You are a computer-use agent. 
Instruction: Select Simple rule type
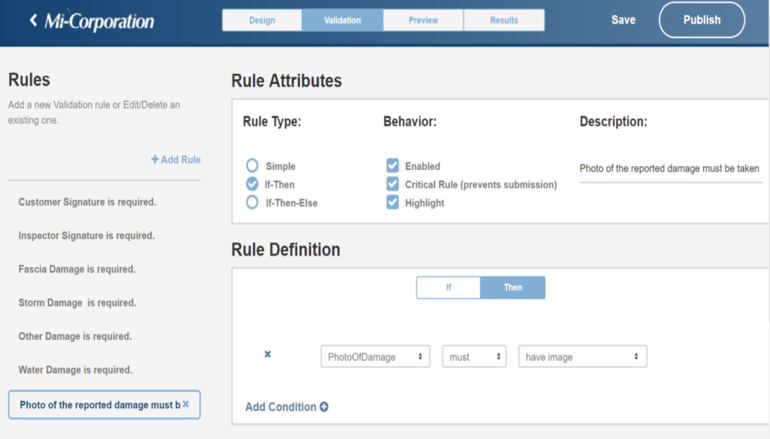point(252,165)
